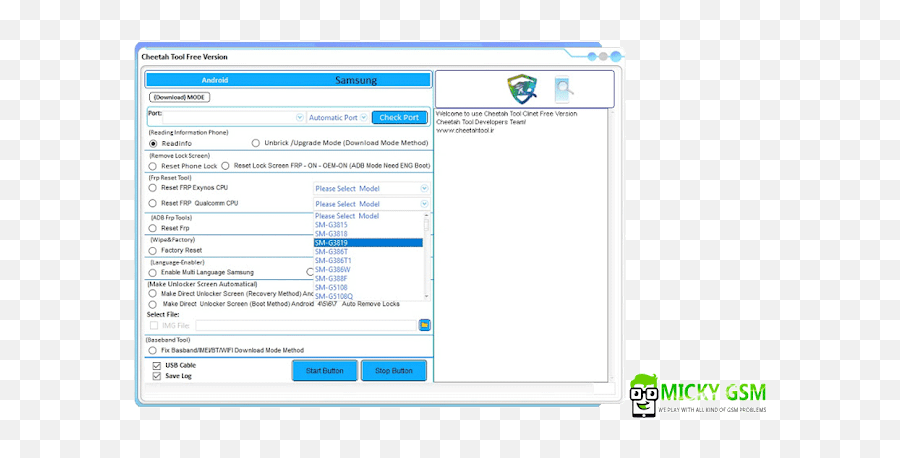Select the Reset Phone Lock option

click(153, 166)
